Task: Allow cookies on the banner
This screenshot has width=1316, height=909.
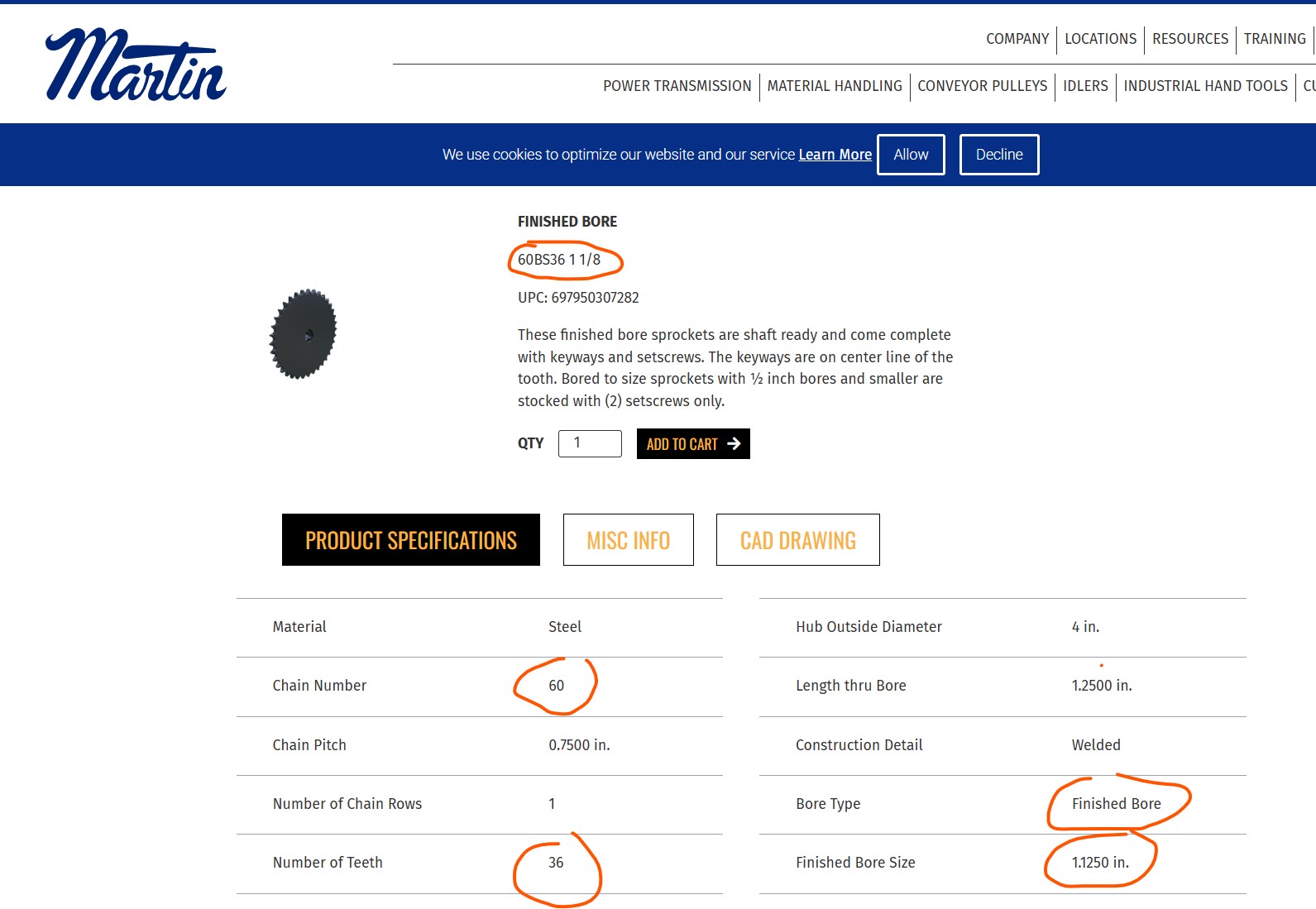Action: (x=911, y=155)
